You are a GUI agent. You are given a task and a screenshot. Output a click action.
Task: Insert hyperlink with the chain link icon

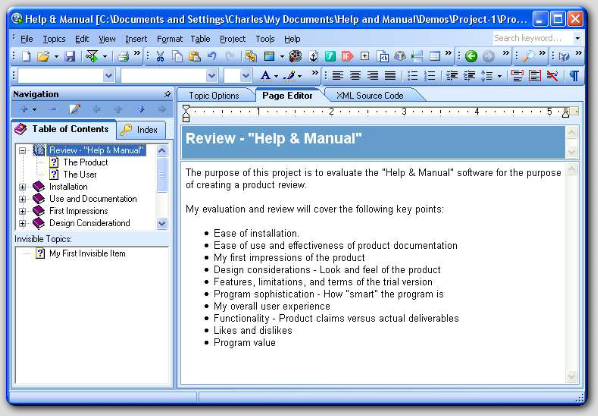tap(251, 56)
